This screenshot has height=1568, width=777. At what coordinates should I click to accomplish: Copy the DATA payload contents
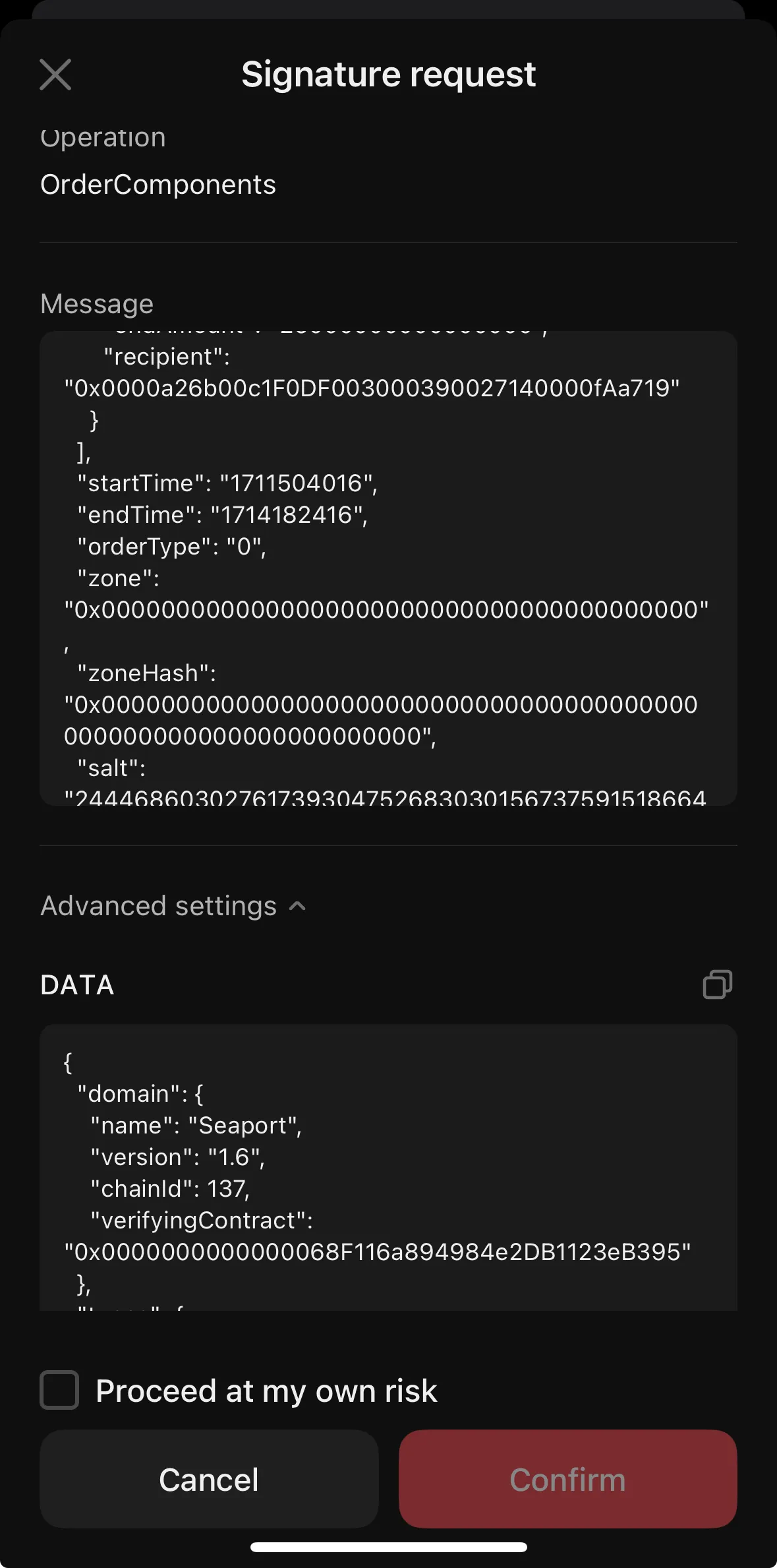pyautogui.click(x=718, y=984)
